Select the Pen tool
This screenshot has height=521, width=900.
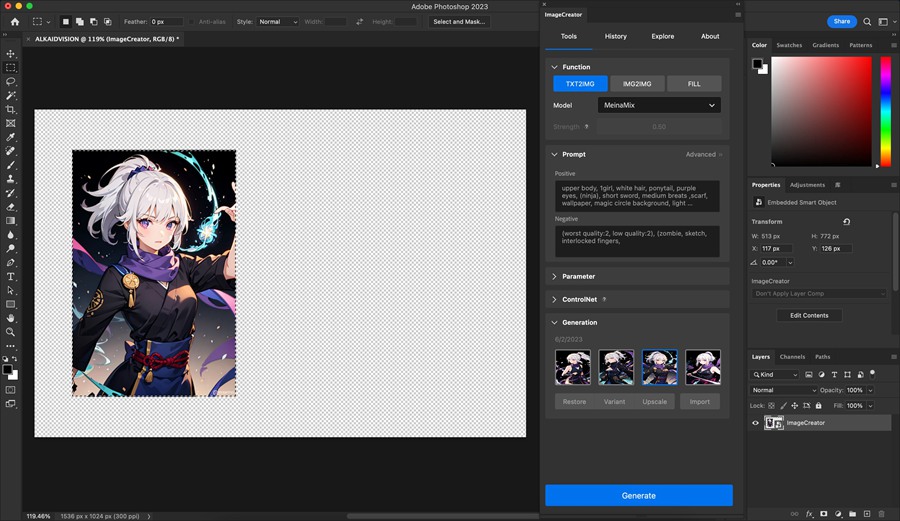[10, 263]
